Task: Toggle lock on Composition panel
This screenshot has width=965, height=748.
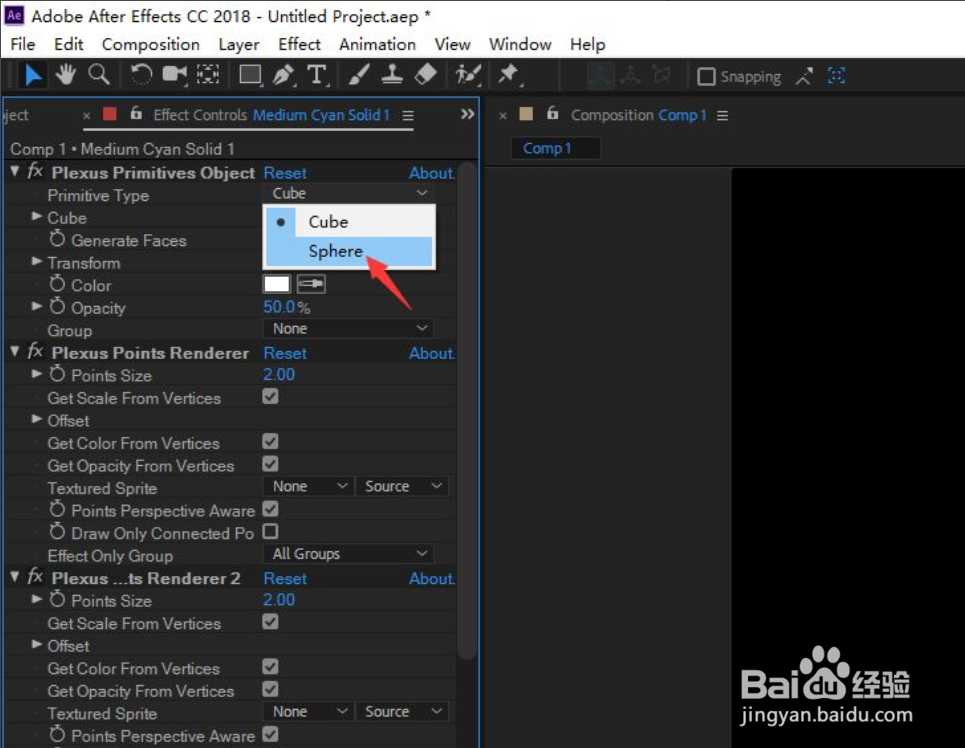Action: 553,113
